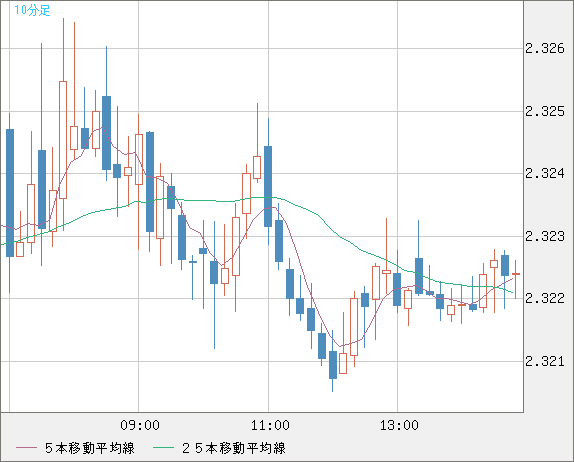Image resolution: width=574 pixels, height=462 pixels.
Task: Click the purple line sample beside 5本移動平均線
Action: point(26,448)
